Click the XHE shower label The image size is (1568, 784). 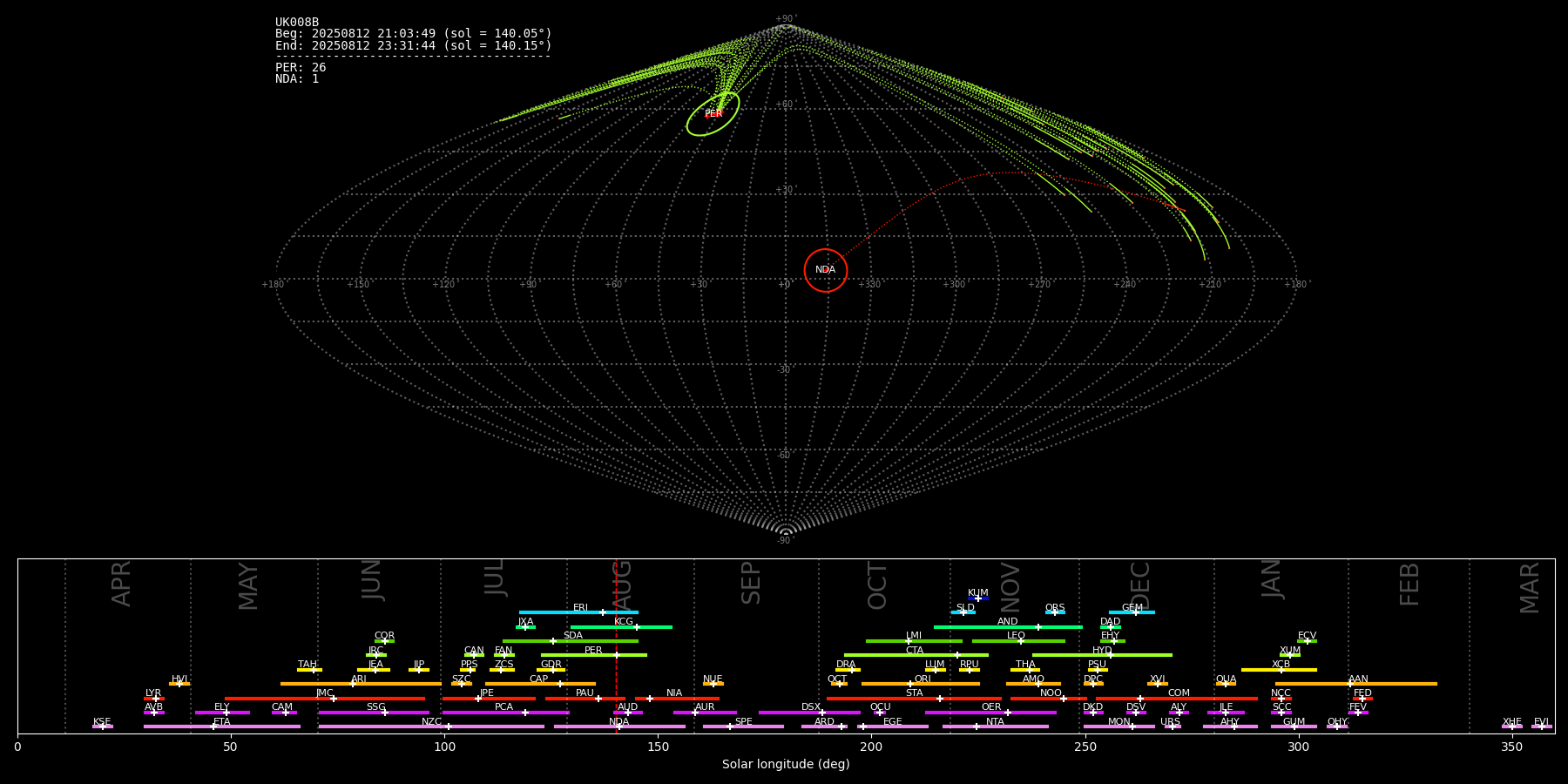(1511, 721)
